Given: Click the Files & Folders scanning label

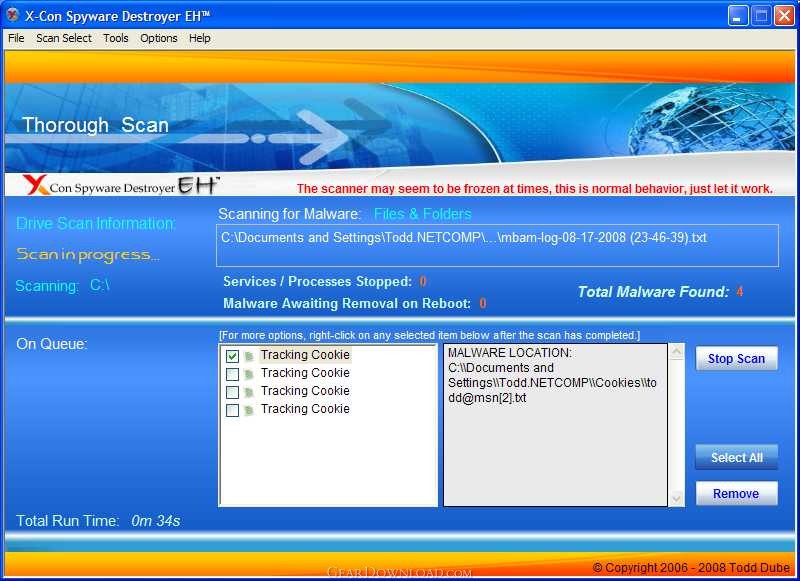Looking at the screenshot, I should click(422, 214).
